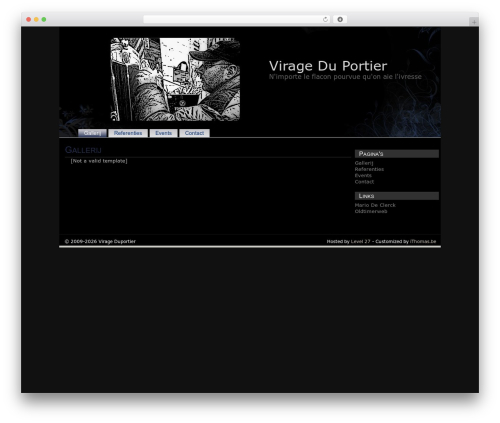500x423 pixels.
Task: Open Referenties in the Pagina's sidebar
Action: [369, 169]
